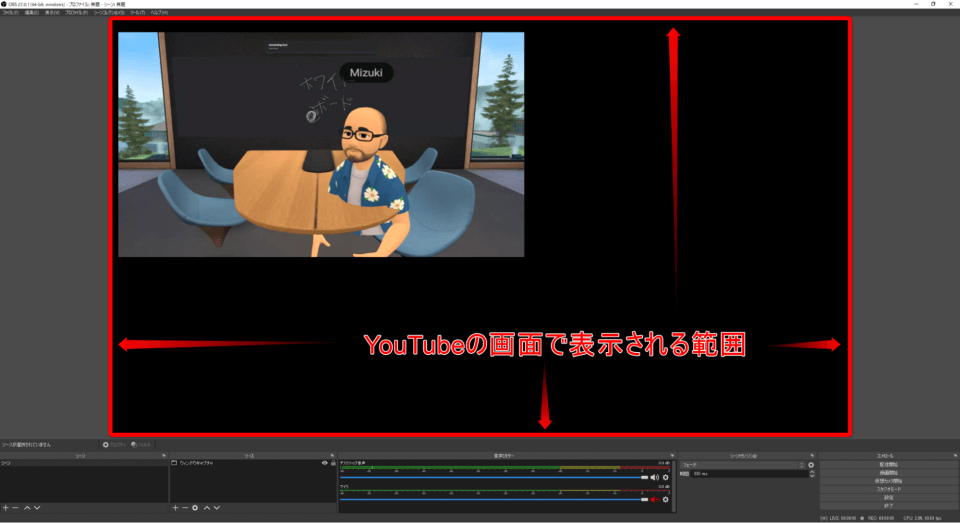Open mic audio settings gear
Viewport: 960px width, 523px height.
(x=665, y=499)
